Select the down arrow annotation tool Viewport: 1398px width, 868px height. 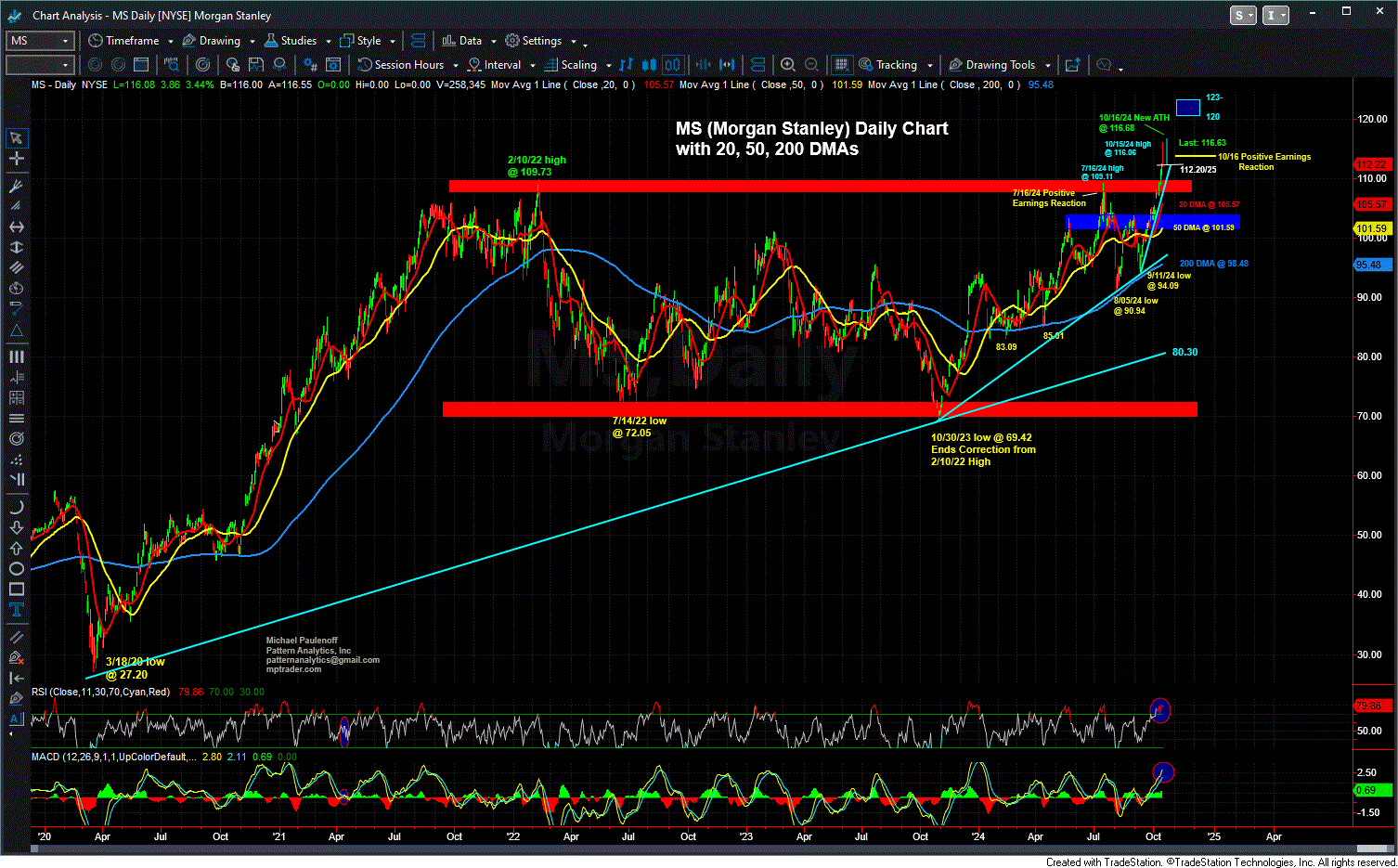point(16,527)
